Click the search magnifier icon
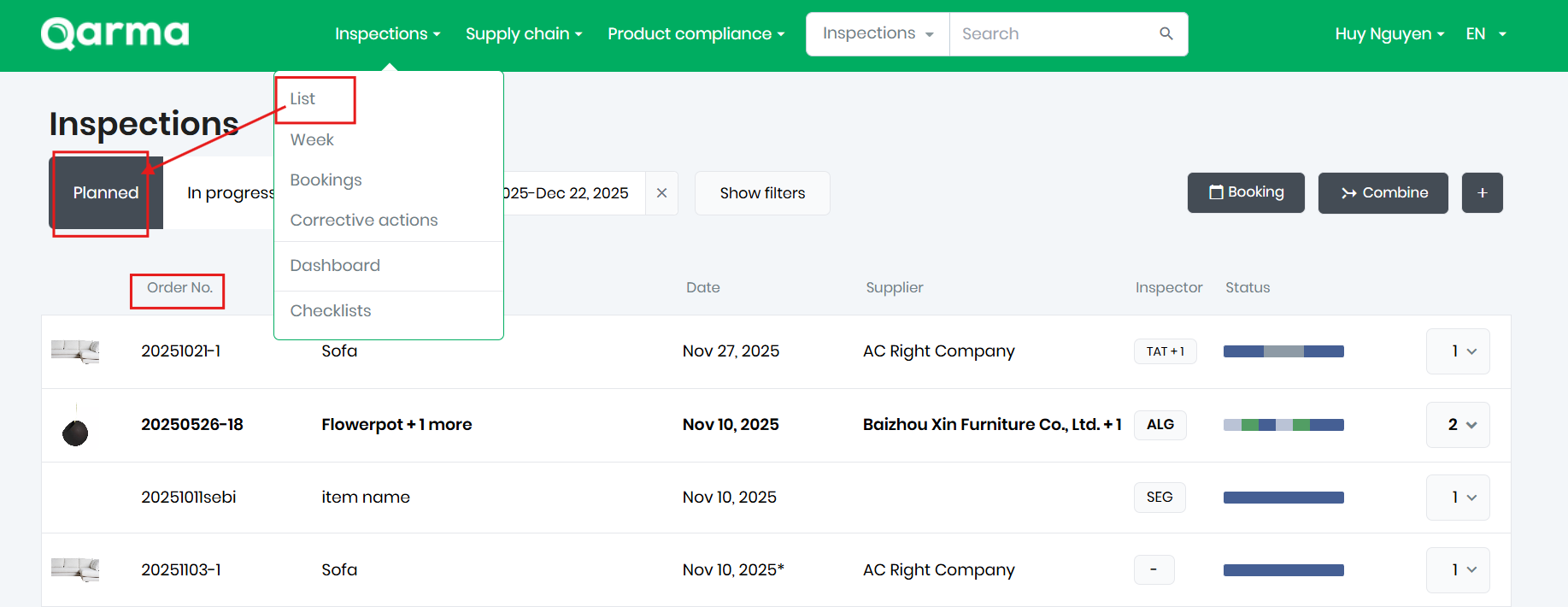 tap(1166, 34)
